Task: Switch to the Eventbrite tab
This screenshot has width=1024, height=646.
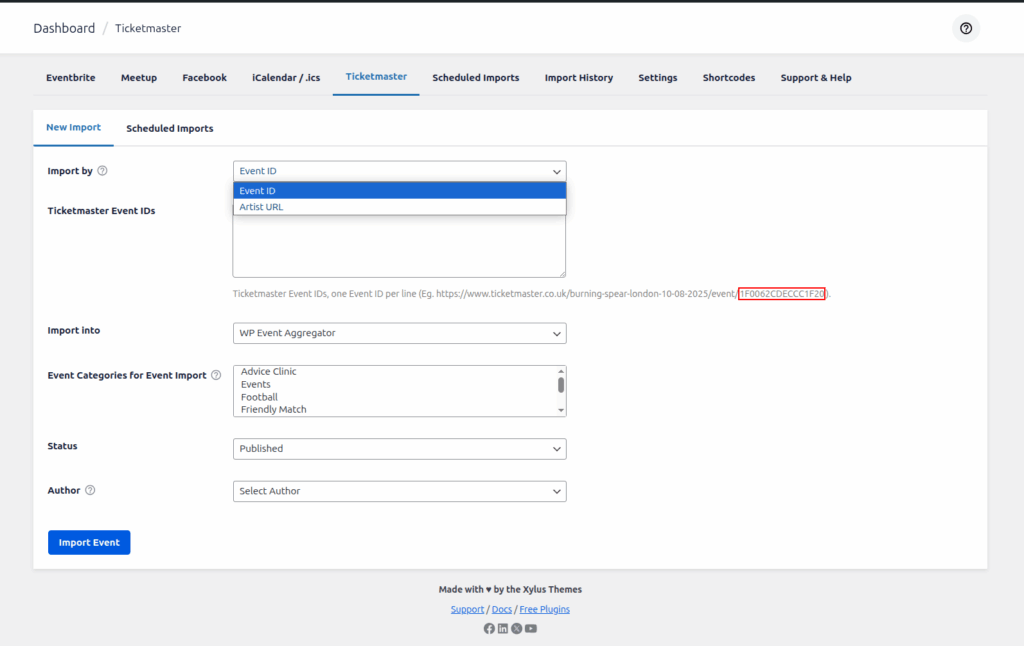Action: pyautogui.click(x=70, y=78)
